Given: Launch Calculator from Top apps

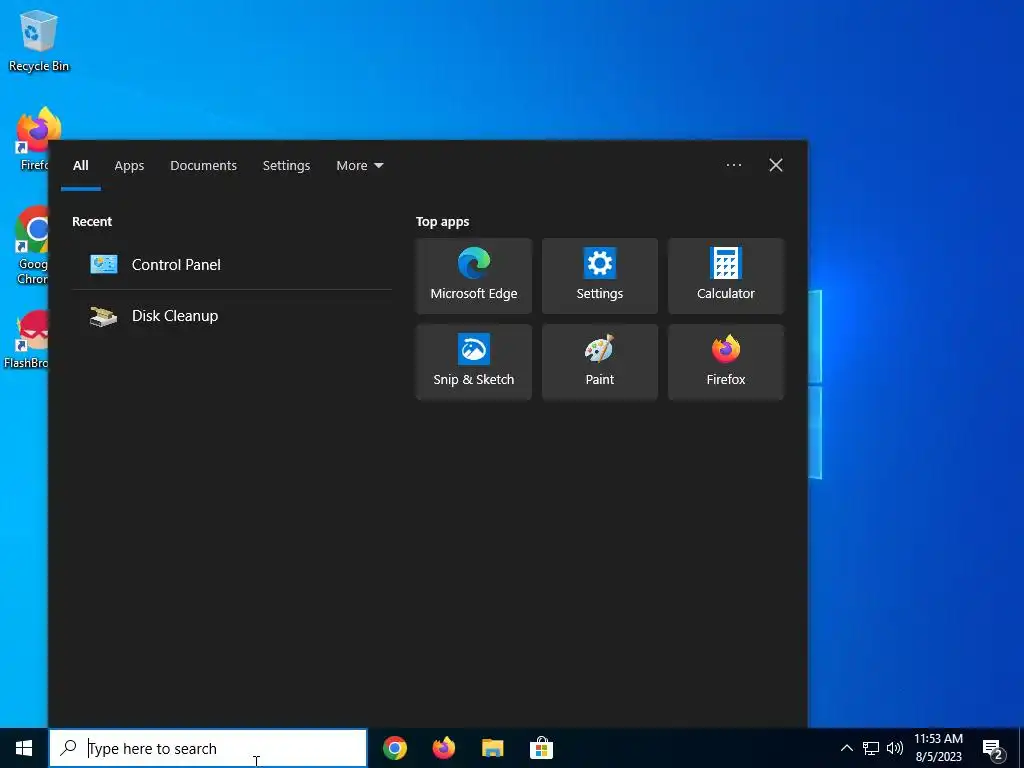Looking at the screenshot, I should [726, 276].
